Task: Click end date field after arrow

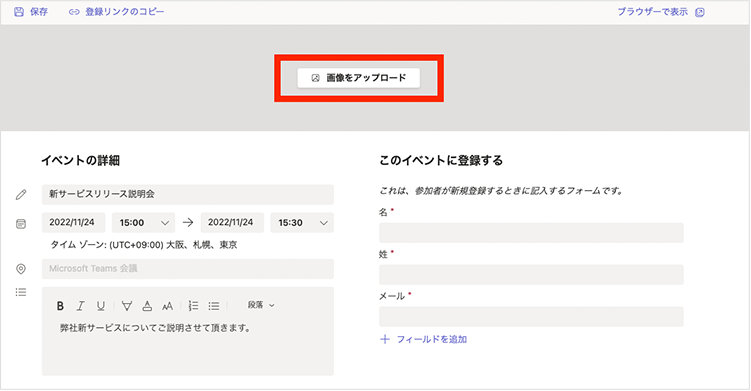Action: coord(232,222)
